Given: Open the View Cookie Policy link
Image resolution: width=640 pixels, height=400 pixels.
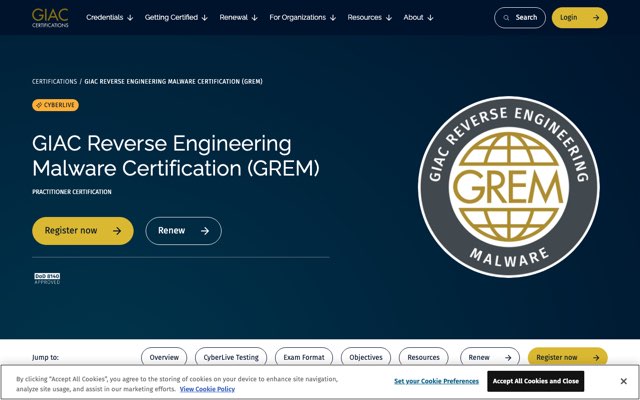Looking at the screenshot, I should (207, 389).
